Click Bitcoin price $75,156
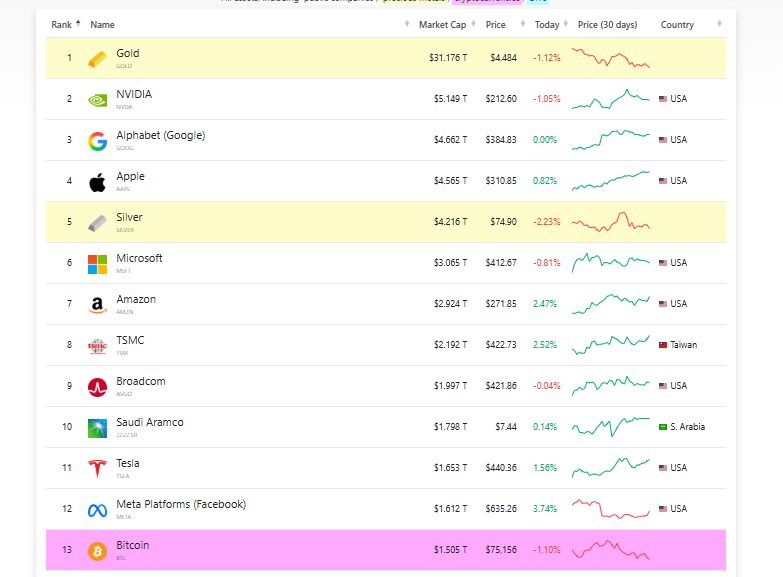 coord(501,550)
